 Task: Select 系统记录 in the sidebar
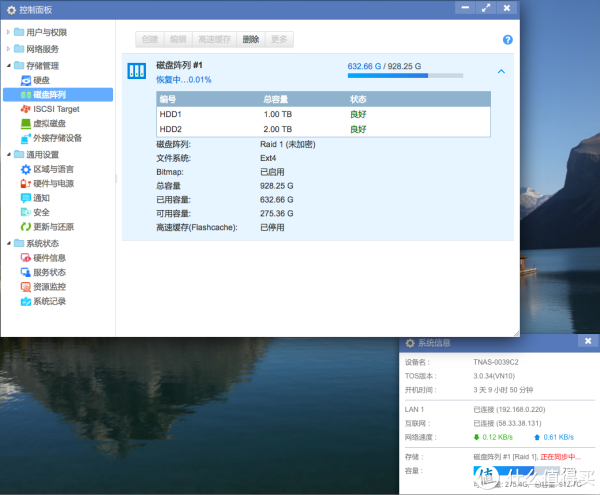(49, 301)
